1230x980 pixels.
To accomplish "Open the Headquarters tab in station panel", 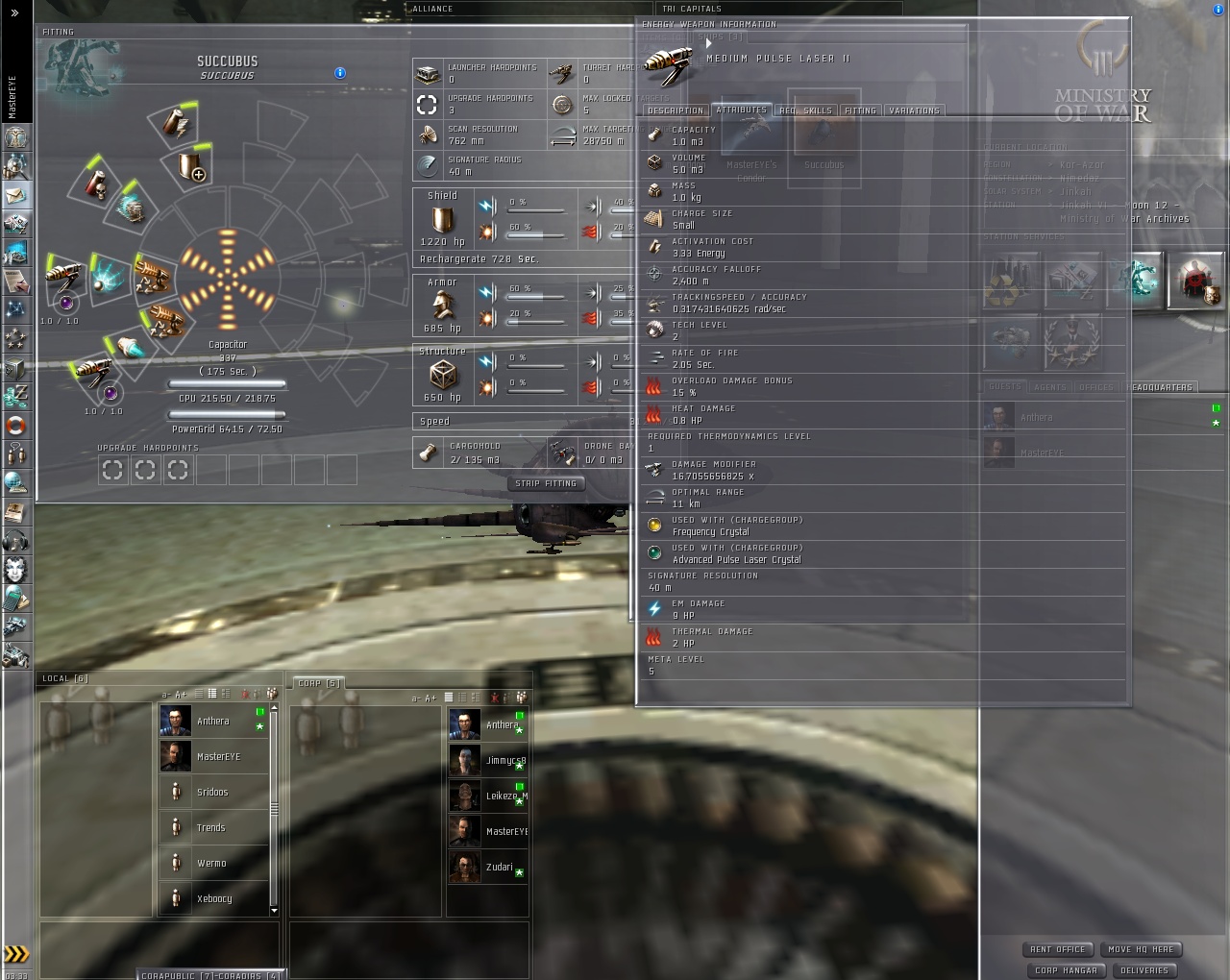I will click(1159, 387).
